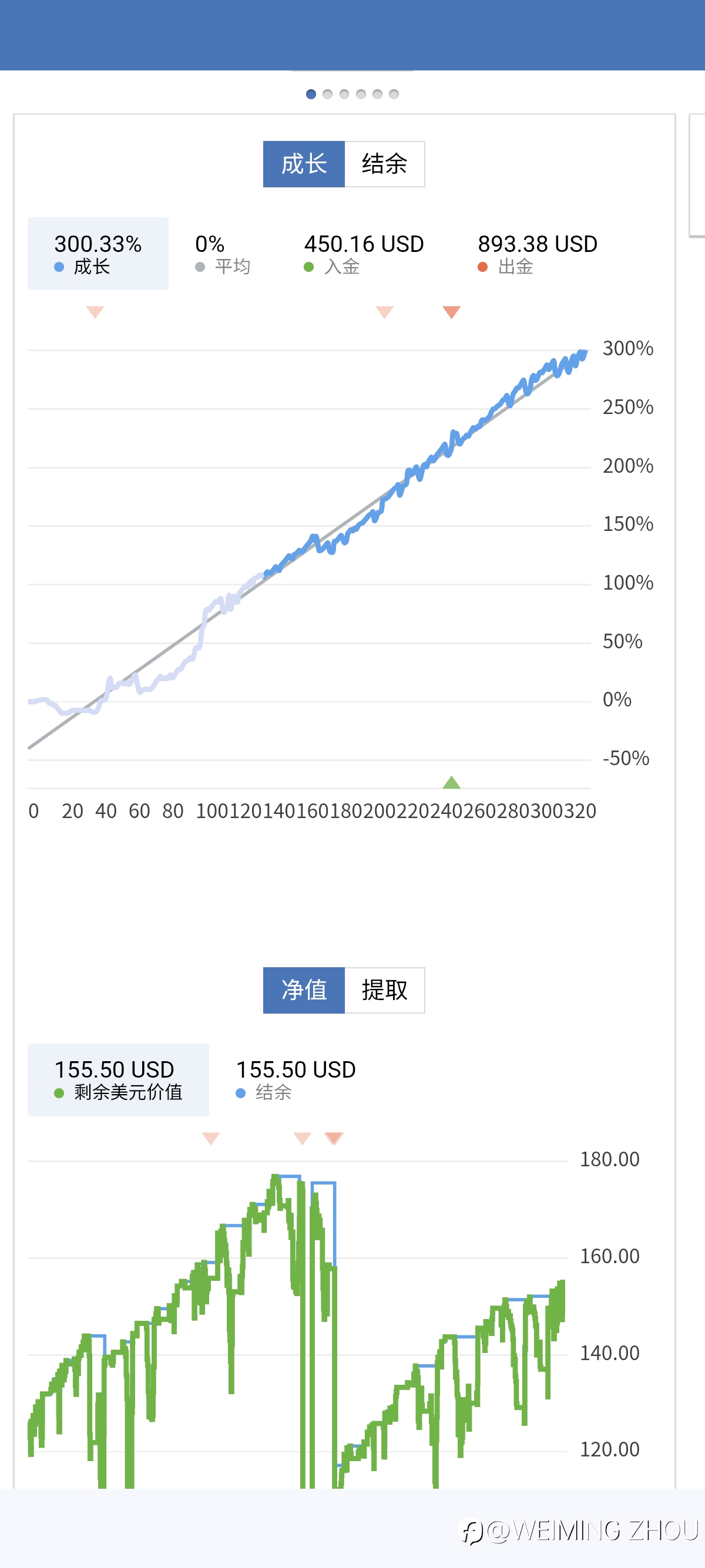Select the 成长 tab
The width and height of the screenshot is (705, 1568).
pyautogui.click(x=304, y=164)
